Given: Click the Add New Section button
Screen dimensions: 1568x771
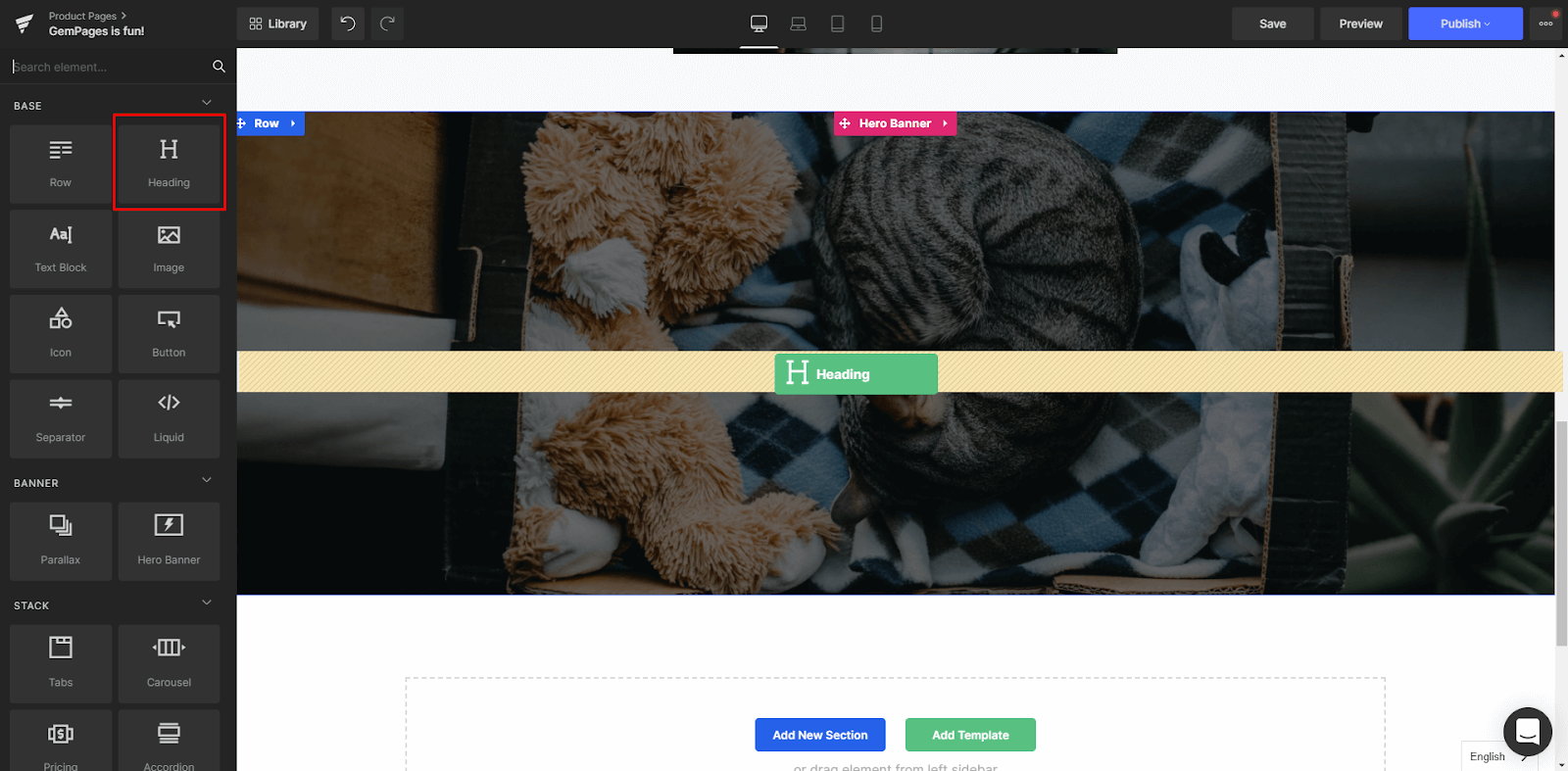Looking at the screenshot, I should pos(819,735).
